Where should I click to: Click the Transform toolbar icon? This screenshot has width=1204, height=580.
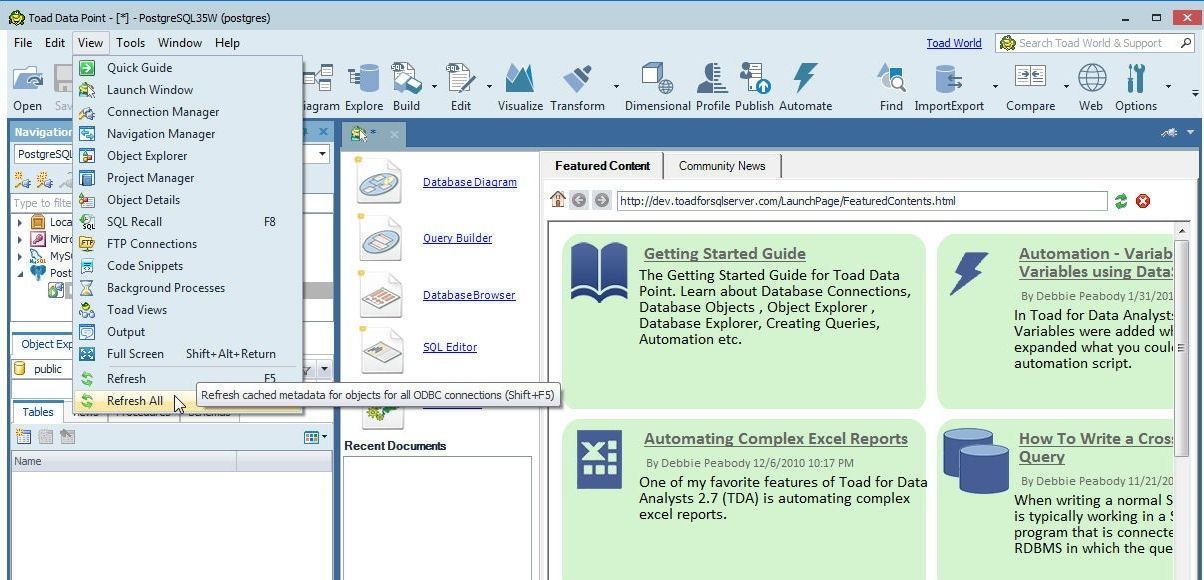point(577,88)
